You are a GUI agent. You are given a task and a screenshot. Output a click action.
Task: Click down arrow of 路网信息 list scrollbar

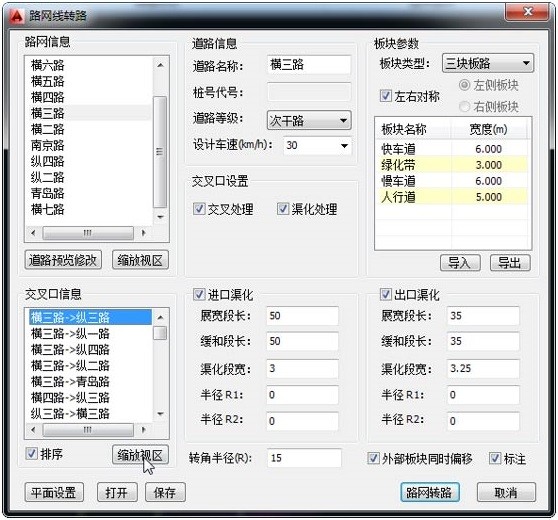(160, 217)
